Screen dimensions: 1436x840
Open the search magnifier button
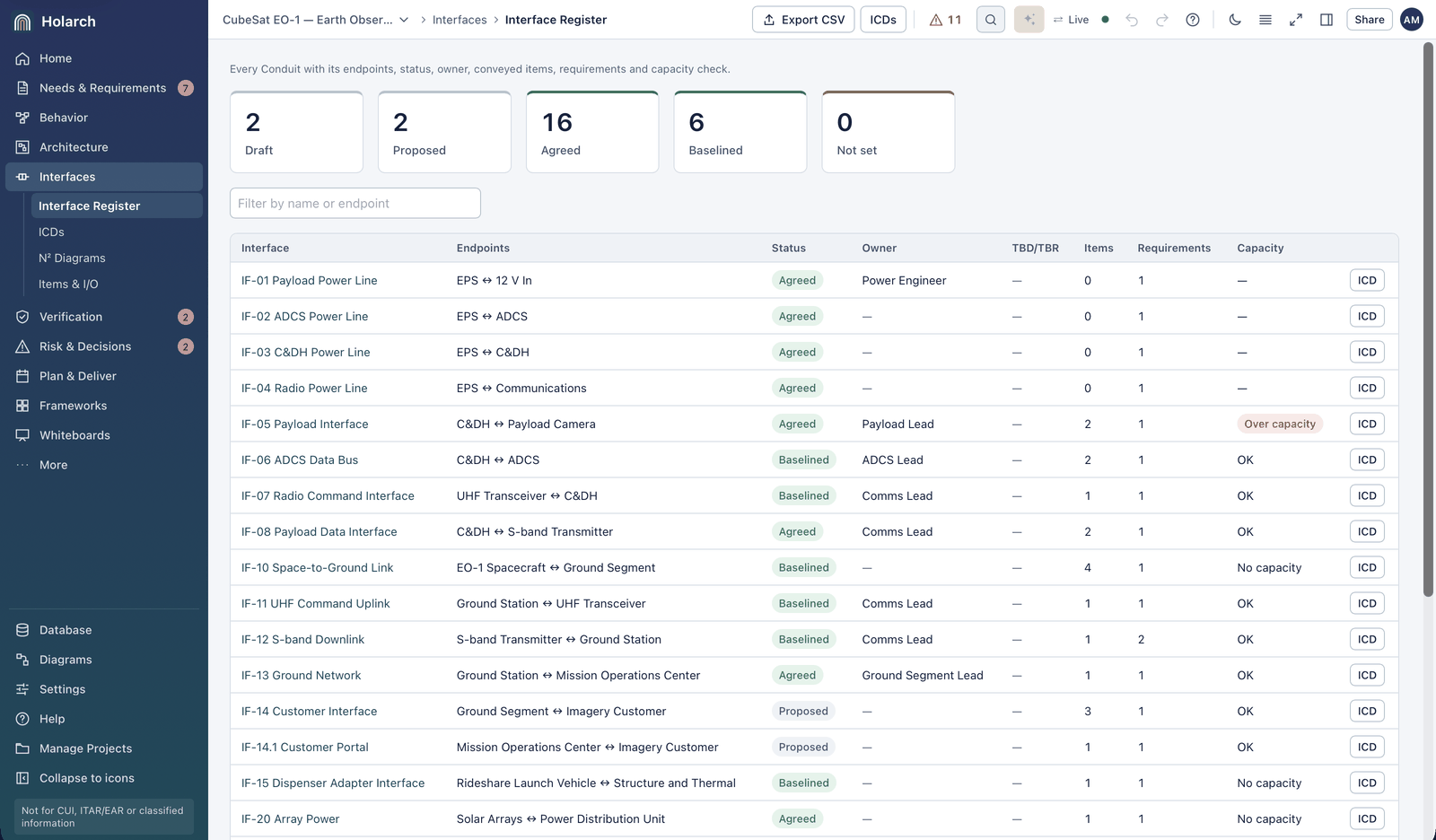(991, 20)
